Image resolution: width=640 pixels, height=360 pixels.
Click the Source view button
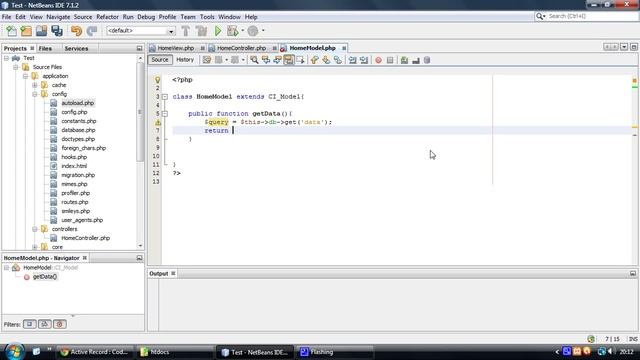pyautogui.click(x=160, y=60)
